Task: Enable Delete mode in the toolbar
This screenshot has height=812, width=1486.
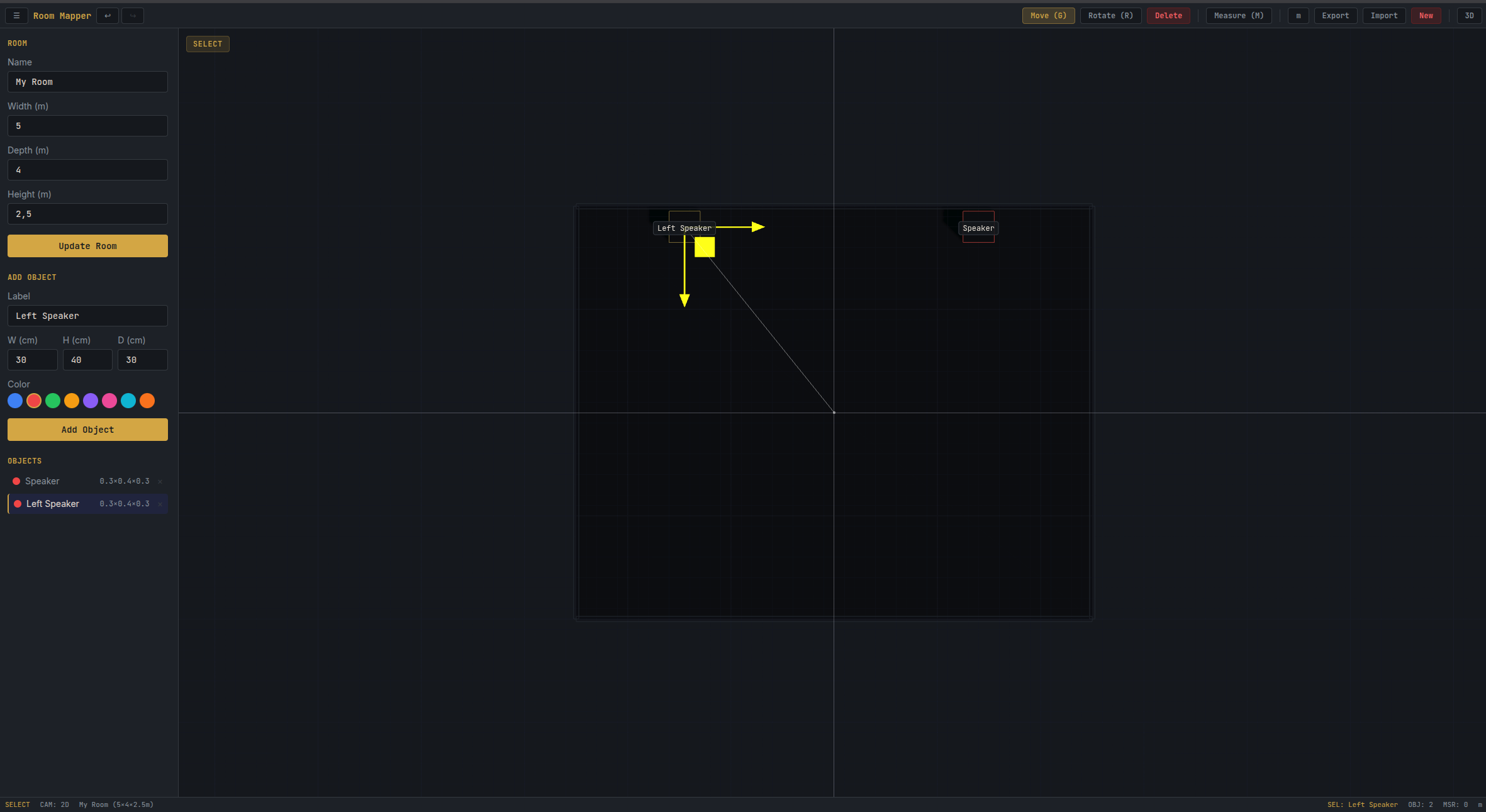Action: pos(1168,15)
